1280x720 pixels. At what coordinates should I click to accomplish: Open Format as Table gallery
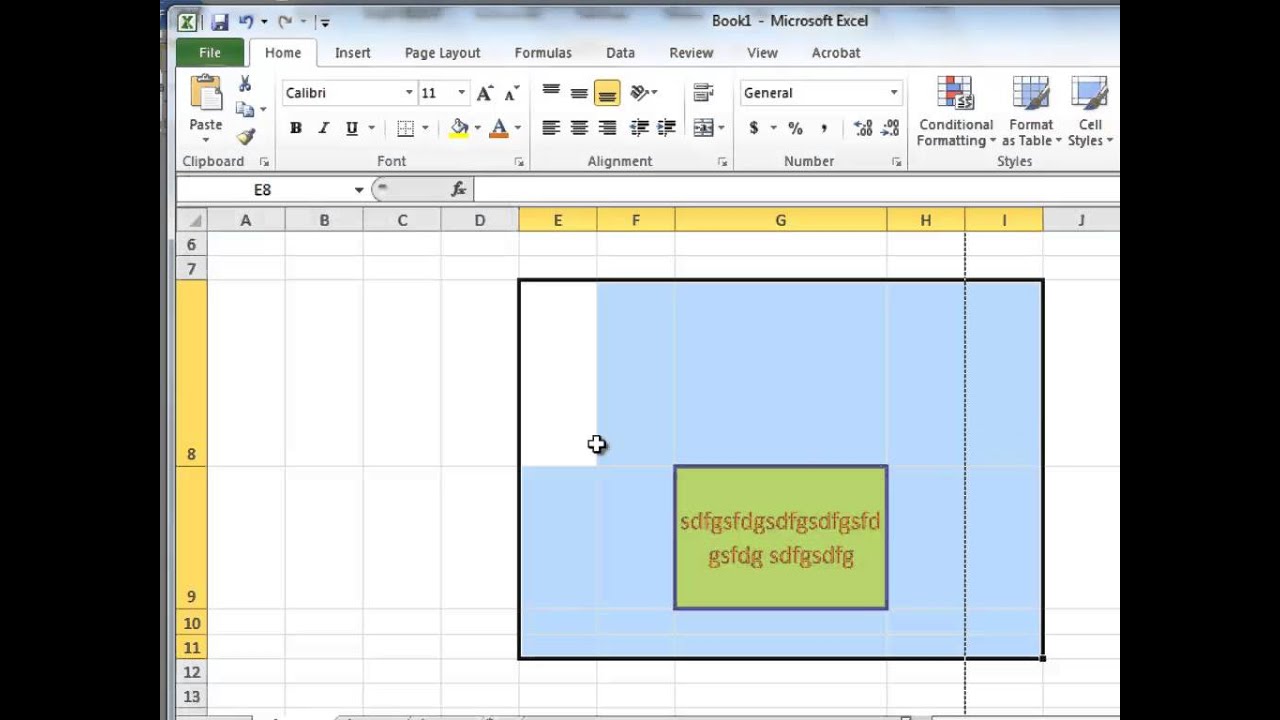[1031, 112]
